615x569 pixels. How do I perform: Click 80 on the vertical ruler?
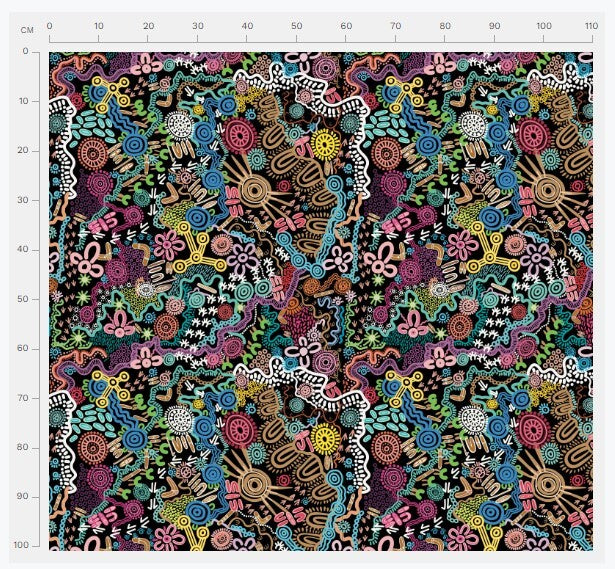tap(23, 447)
